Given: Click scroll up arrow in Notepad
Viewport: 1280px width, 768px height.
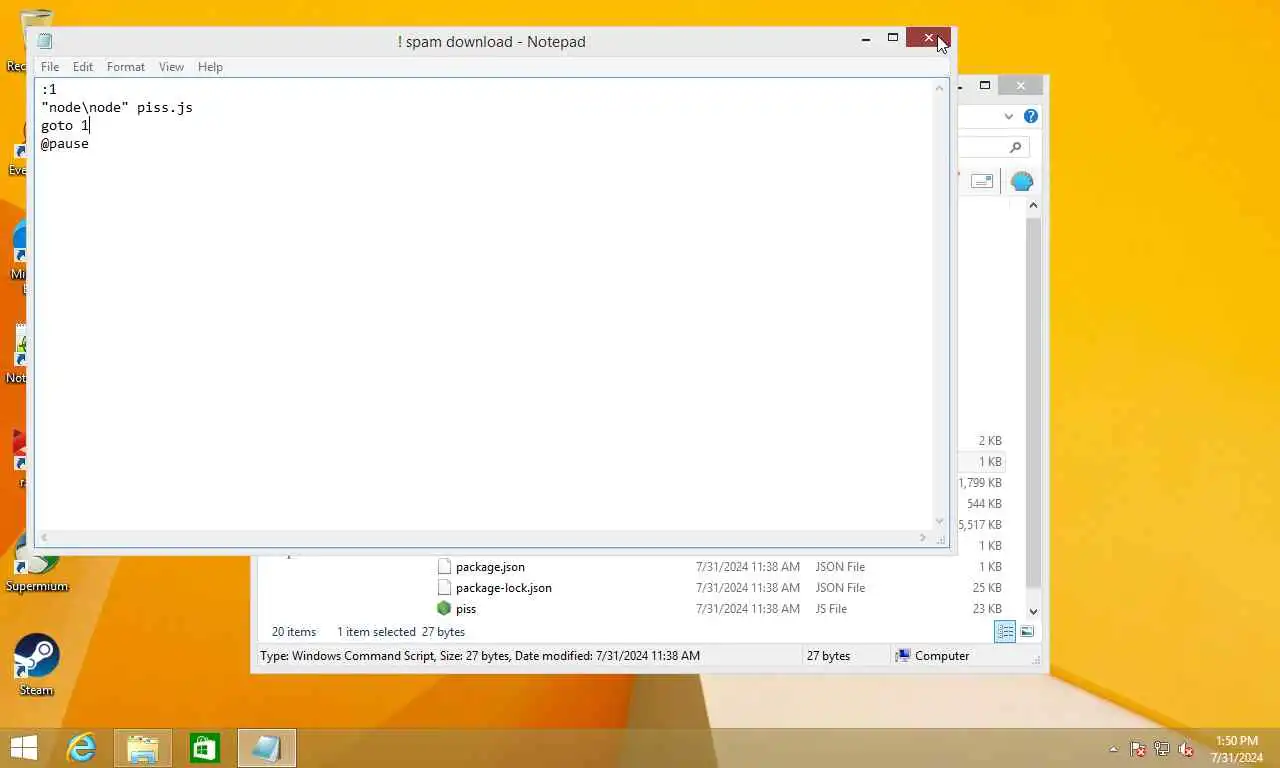Looking at the screenshot, I should 940,89.
